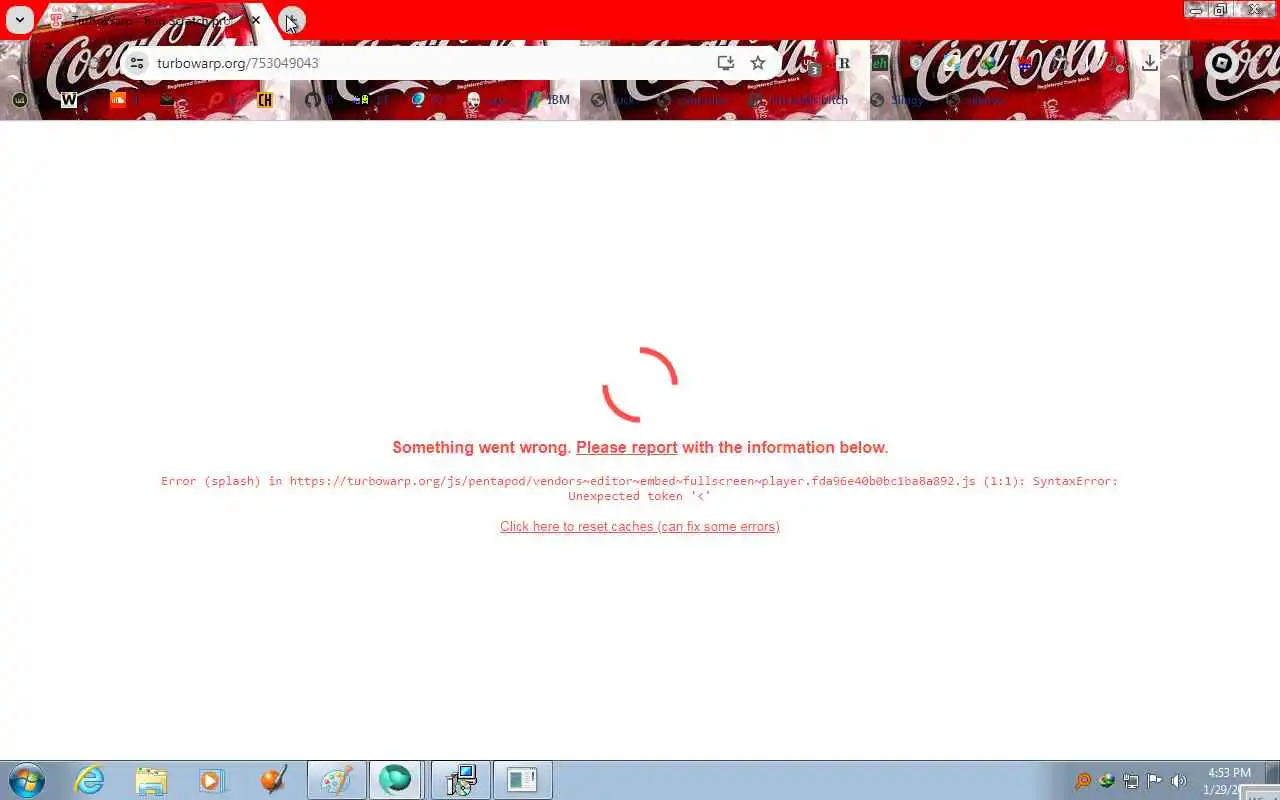
Task: Open the GitHub bookmark
Action: 313,100
